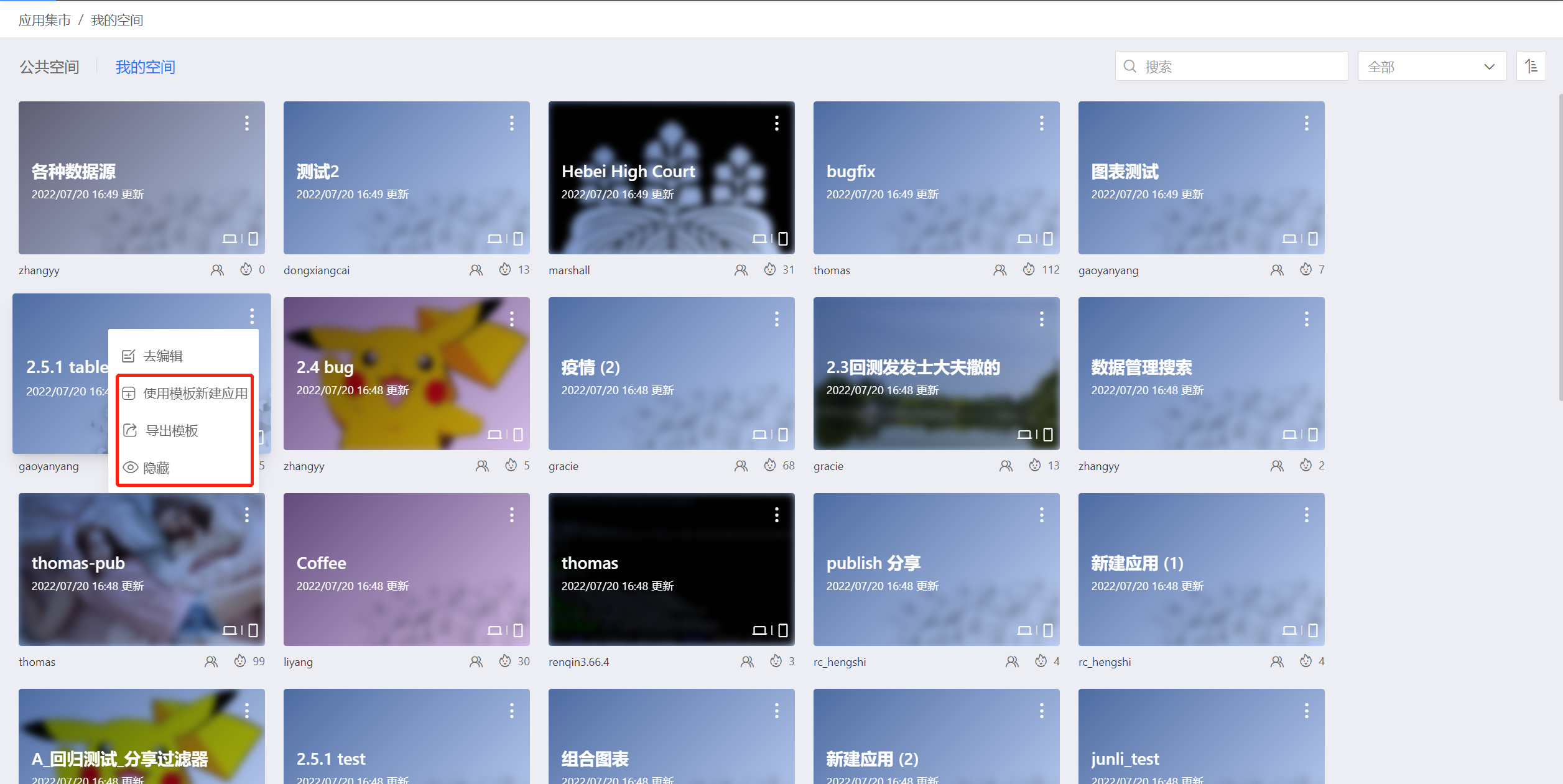
Task: Select desktop layout icon on Coffee card
Action: tap(494, 630)
